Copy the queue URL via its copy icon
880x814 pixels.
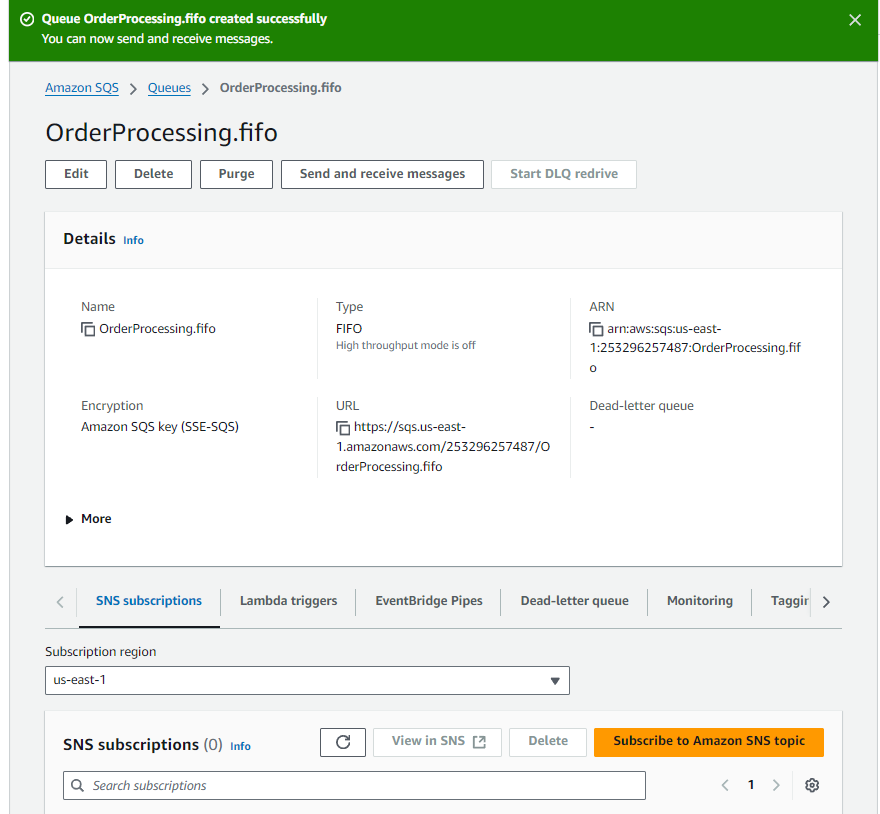[345, 427]
